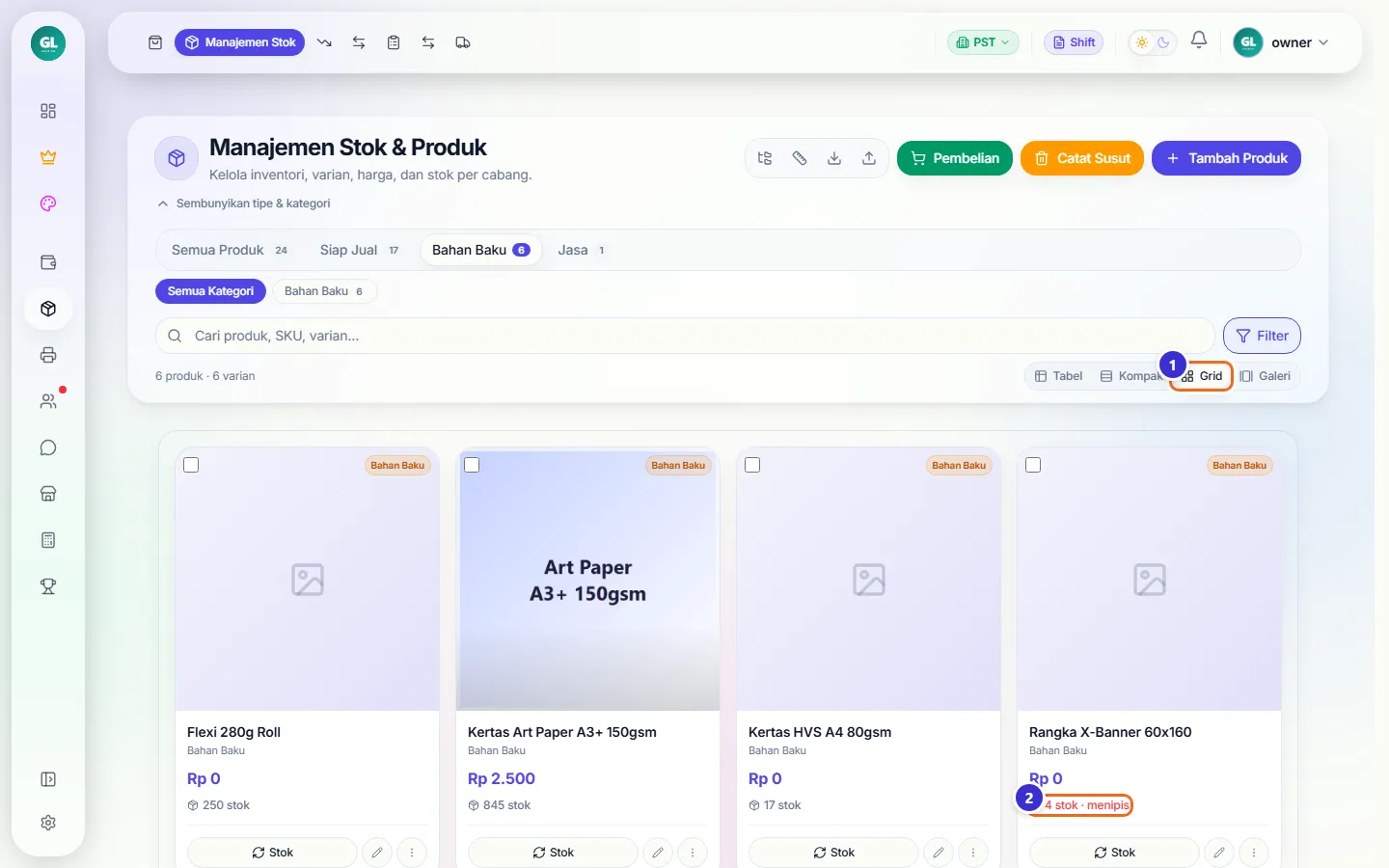Click the upload icon in header toolbar
The image size is (1389, 868).
(869, 158)
